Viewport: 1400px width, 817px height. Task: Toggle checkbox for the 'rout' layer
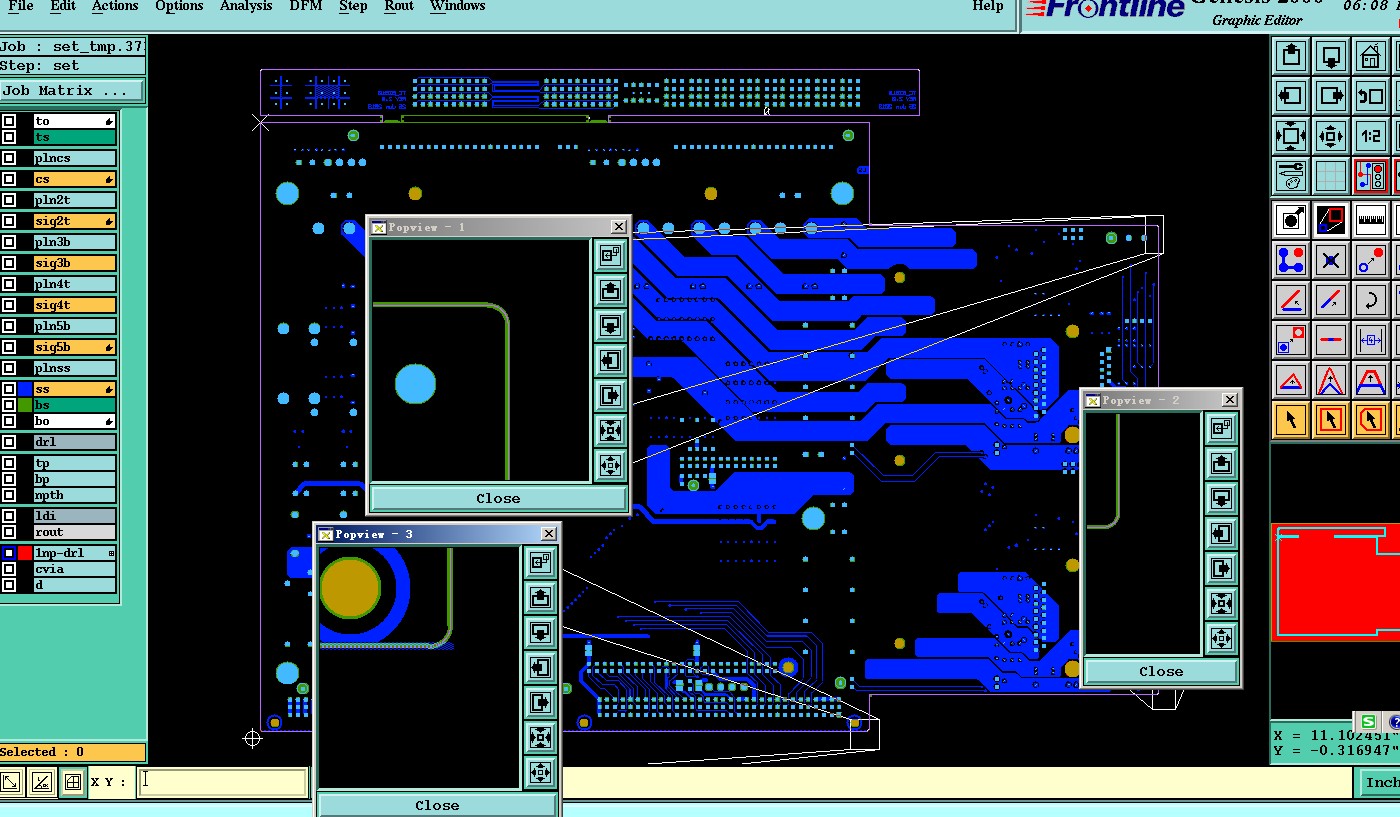point(9,532)
